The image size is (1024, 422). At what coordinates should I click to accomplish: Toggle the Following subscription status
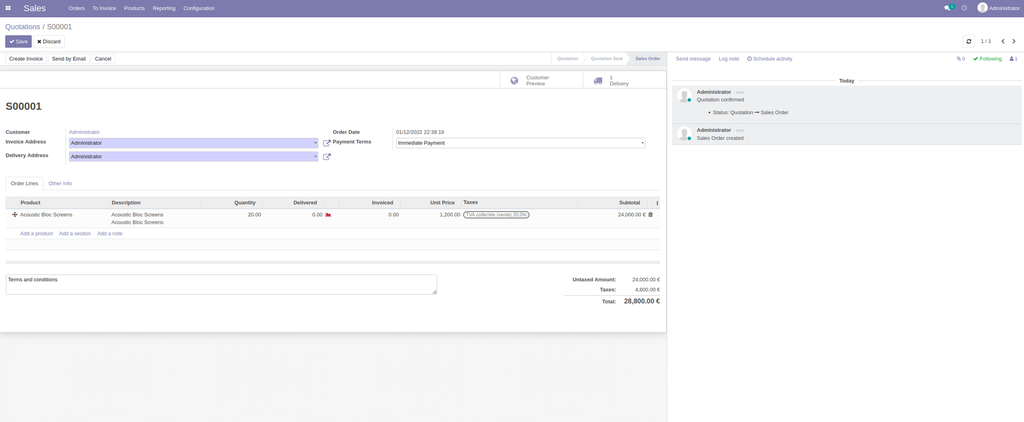coord(987,59)
